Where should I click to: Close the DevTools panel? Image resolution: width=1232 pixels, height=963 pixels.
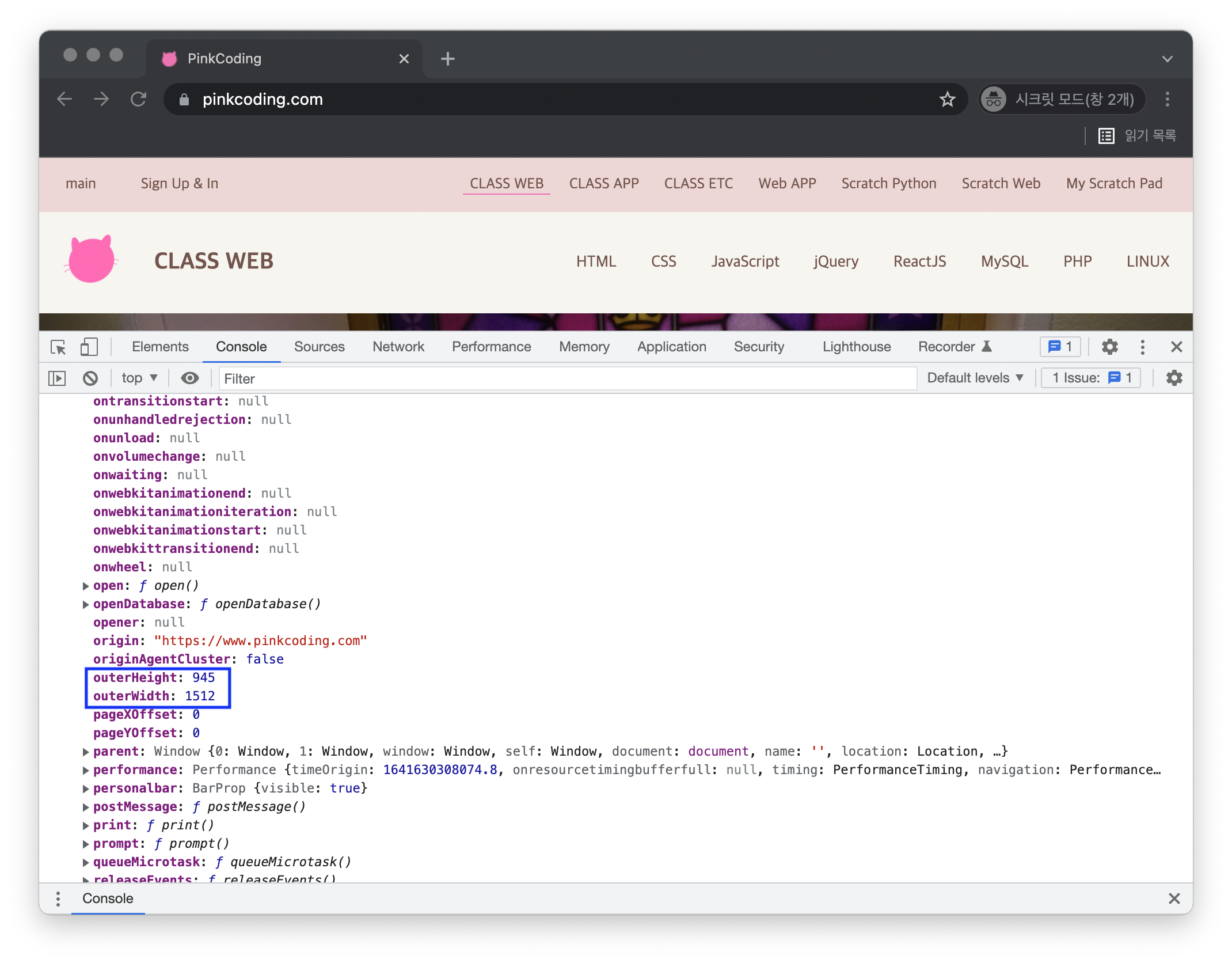click(x=1177, y=347)
